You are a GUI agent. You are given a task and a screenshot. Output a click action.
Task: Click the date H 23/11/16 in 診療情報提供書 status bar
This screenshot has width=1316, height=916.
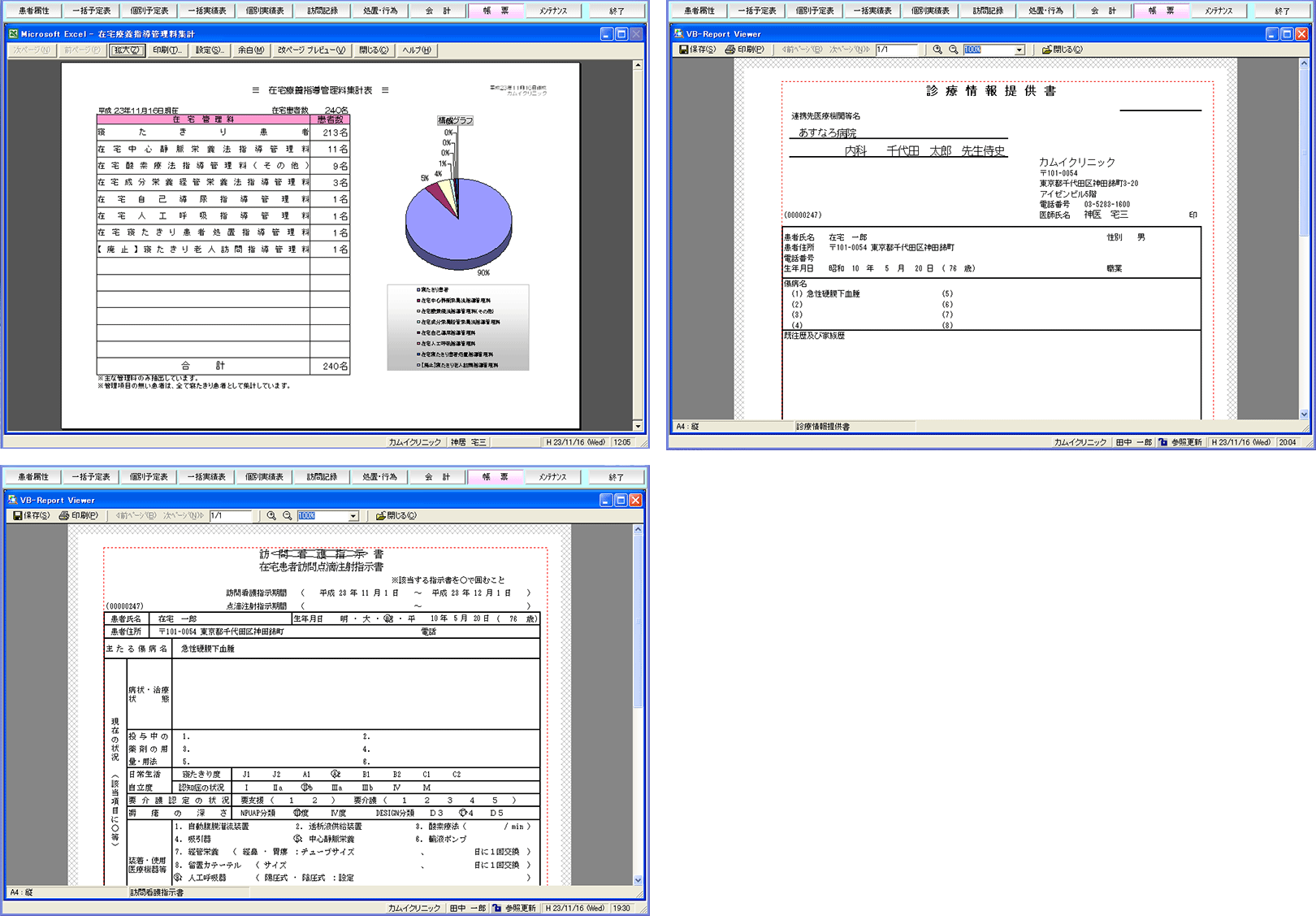[1241, 442]
